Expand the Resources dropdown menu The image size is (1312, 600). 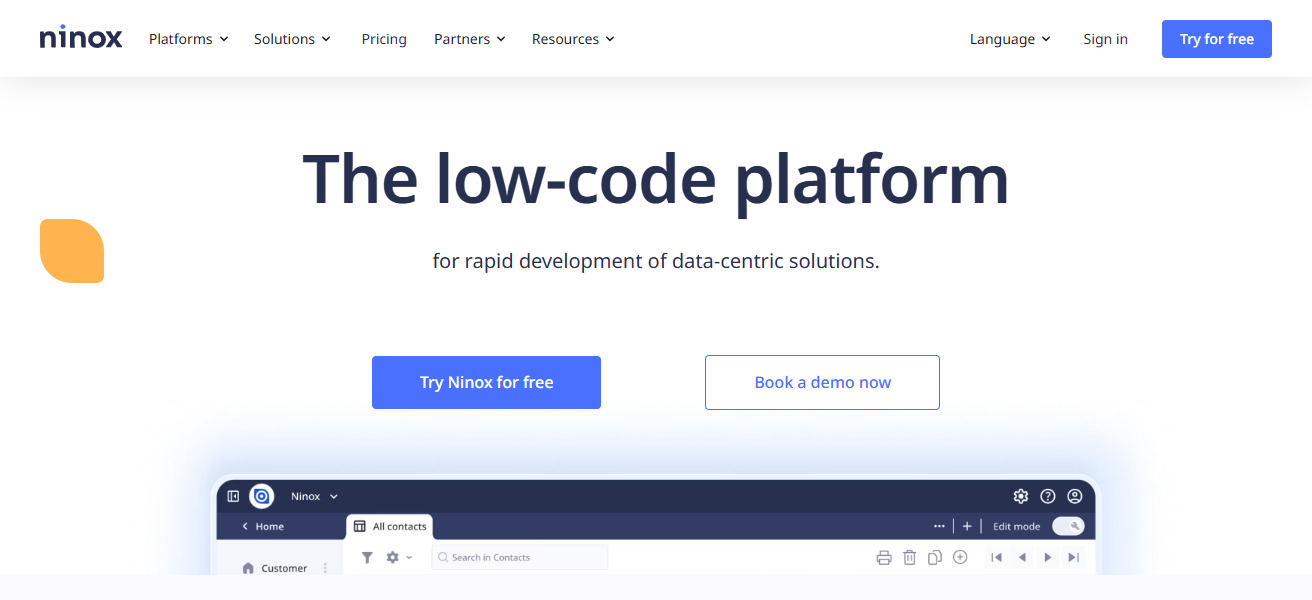(x=573, y=39)
